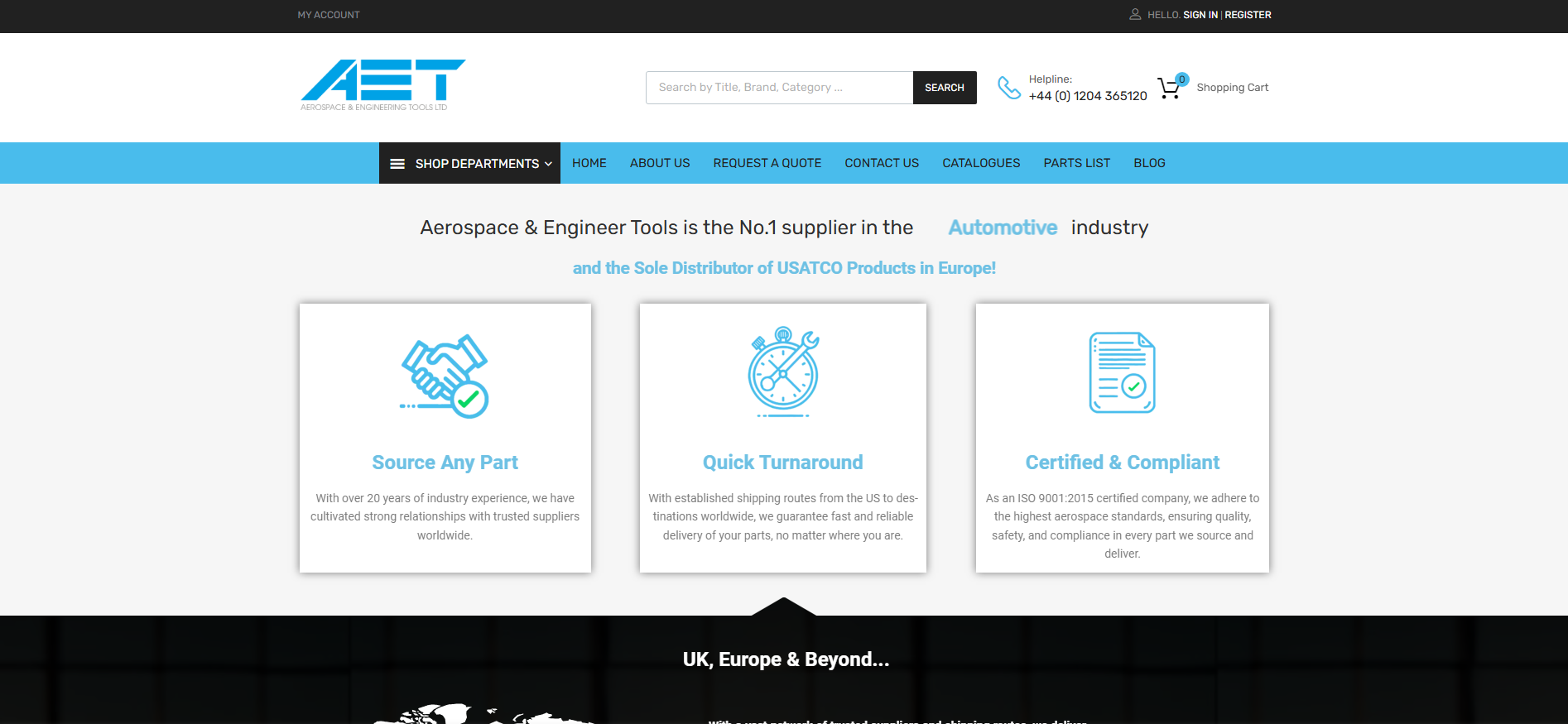
Task: Open the Blog menu item
Action: pyautogui.click(x=1149, y=163)
